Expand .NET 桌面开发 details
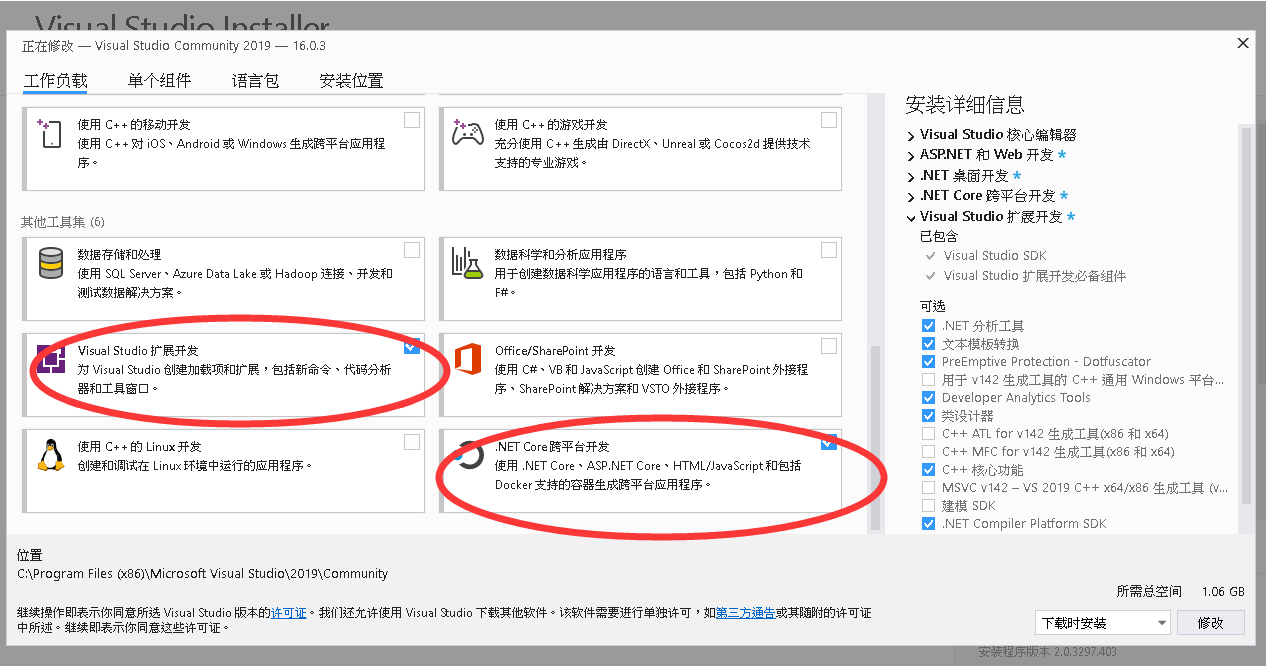The height and width of the screenshot is (666, 1266). click(911, 176)
